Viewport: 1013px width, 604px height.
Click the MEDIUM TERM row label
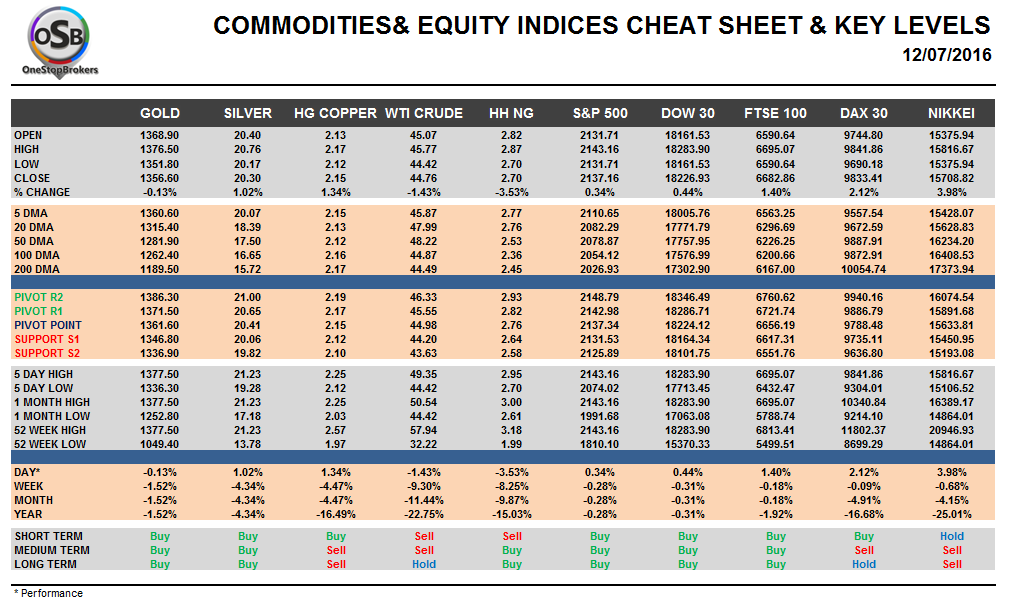(52, 550)
